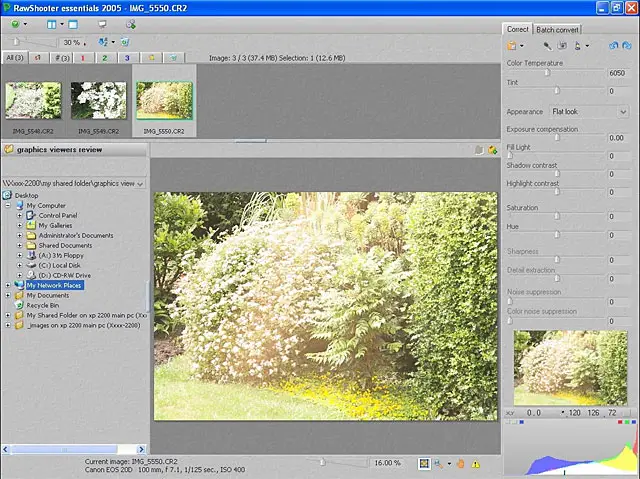
Task: Adjust the Shadow contrast slider
Action: click(557, 174)
